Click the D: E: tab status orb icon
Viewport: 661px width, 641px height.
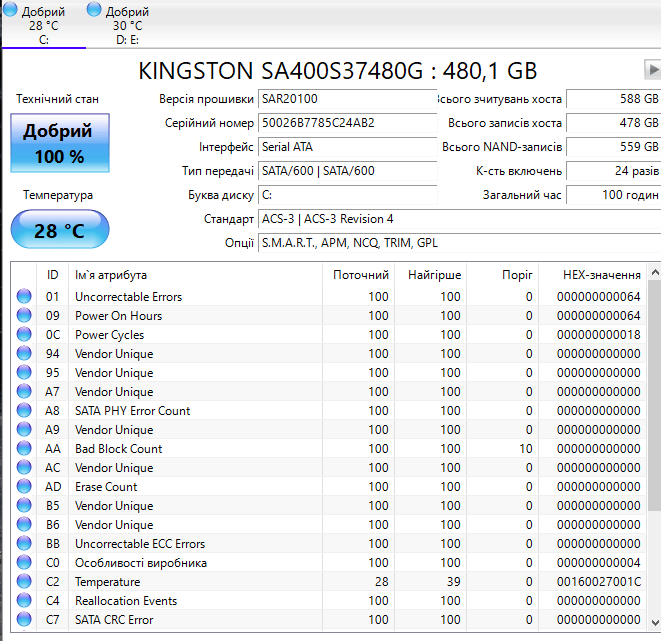[94, 9]
